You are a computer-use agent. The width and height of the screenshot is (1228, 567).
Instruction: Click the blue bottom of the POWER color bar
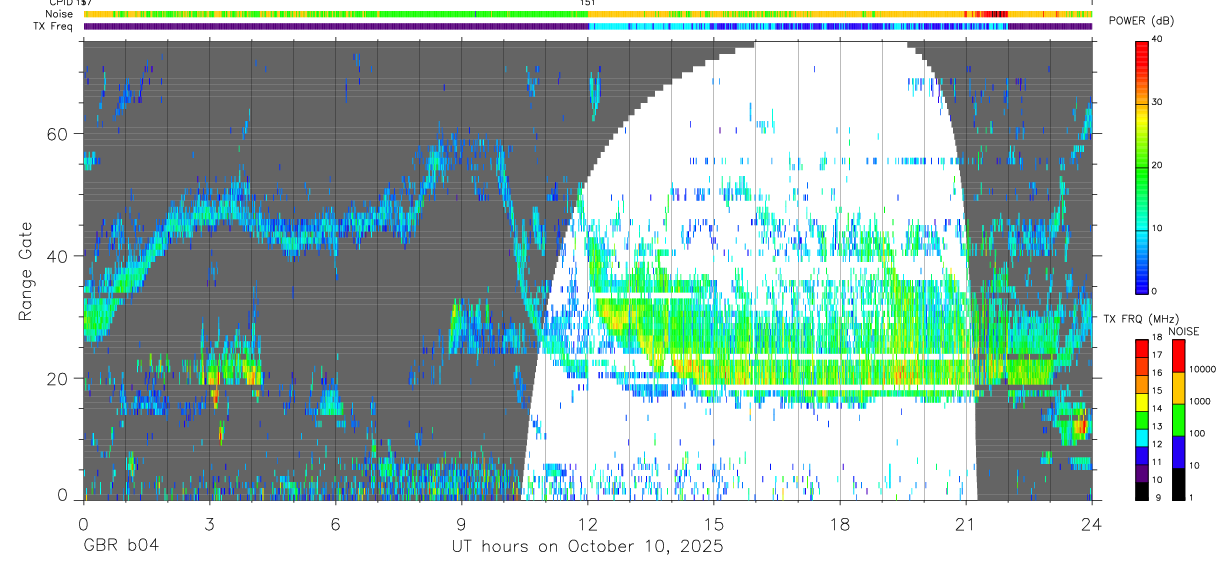(x=1141, y=280)
